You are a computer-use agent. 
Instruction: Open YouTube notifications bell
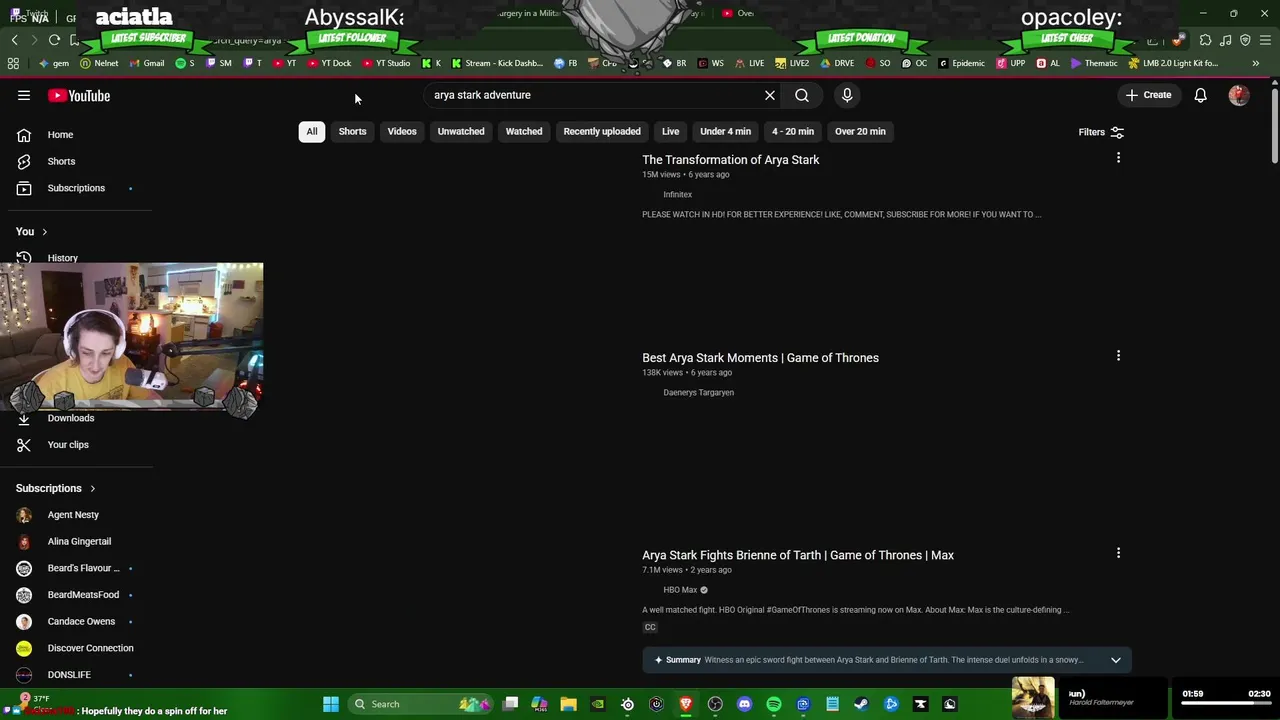(1200, 95)
